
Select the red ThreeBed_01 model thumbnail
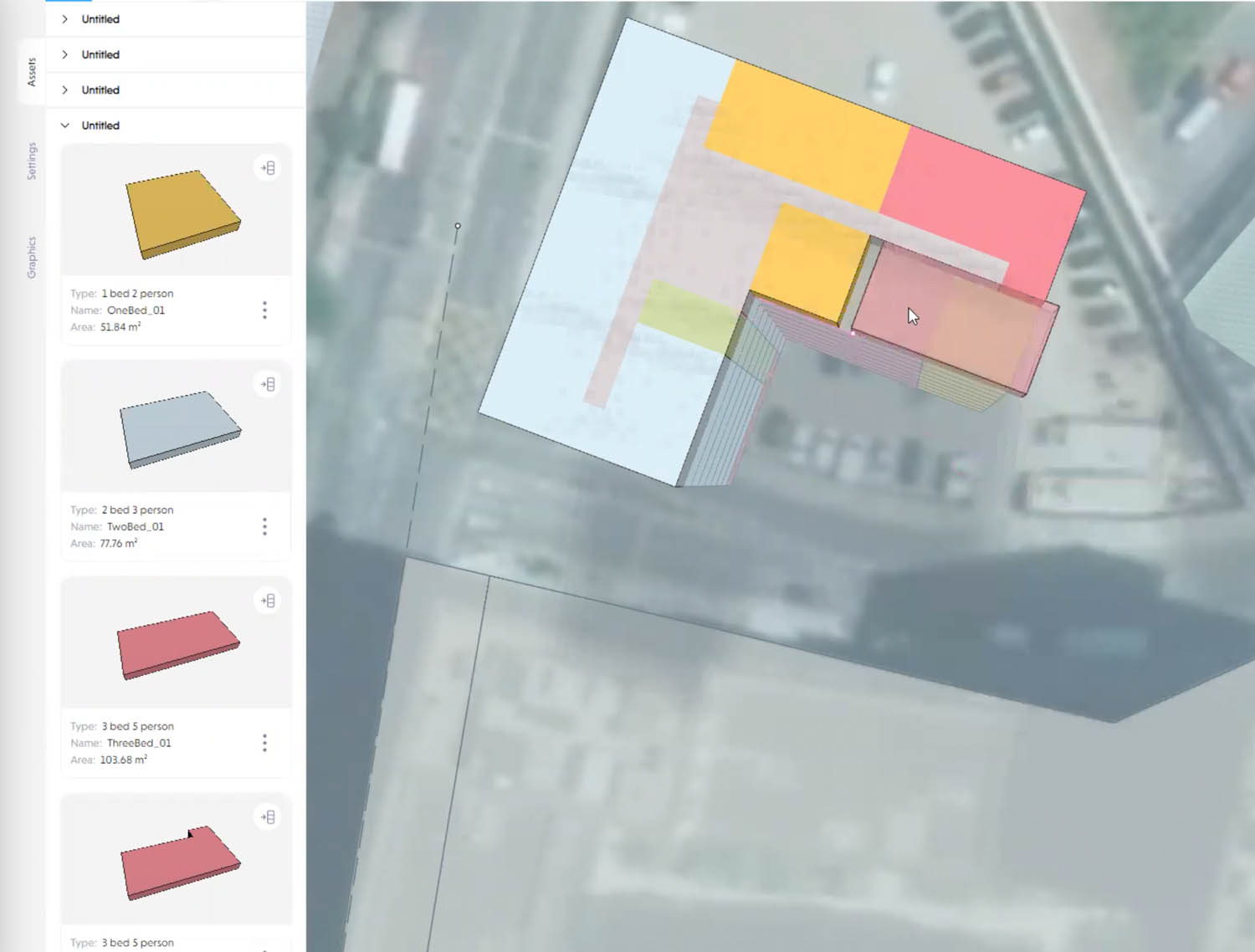tap(178, 645)
